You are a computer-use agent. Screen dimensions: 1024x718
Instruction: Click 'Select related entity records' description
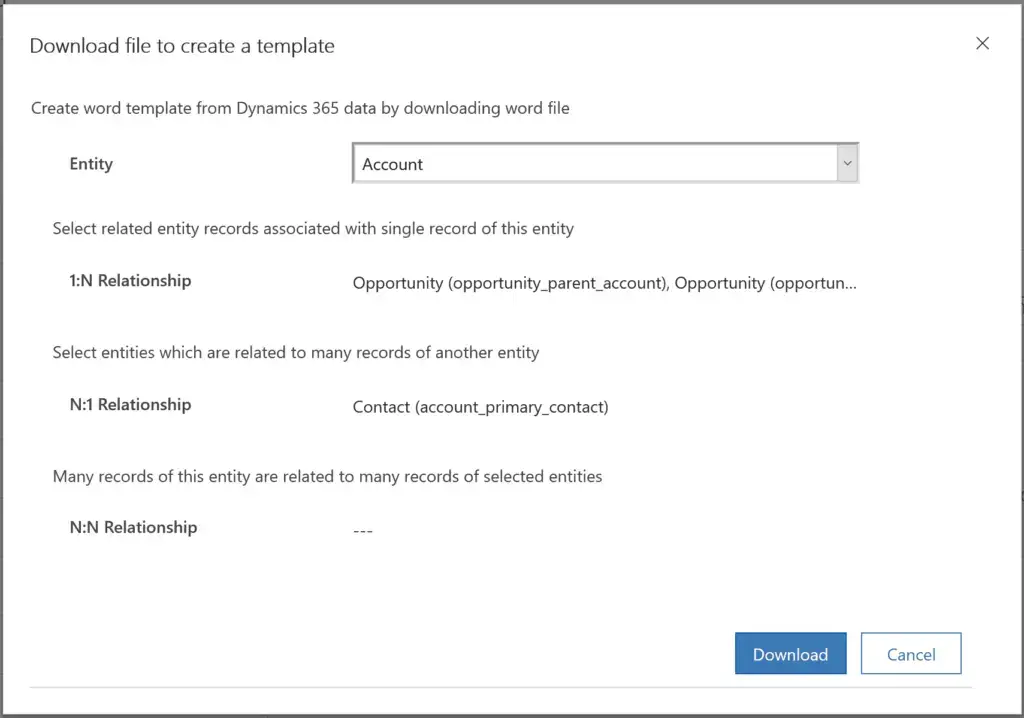(313, 229)
